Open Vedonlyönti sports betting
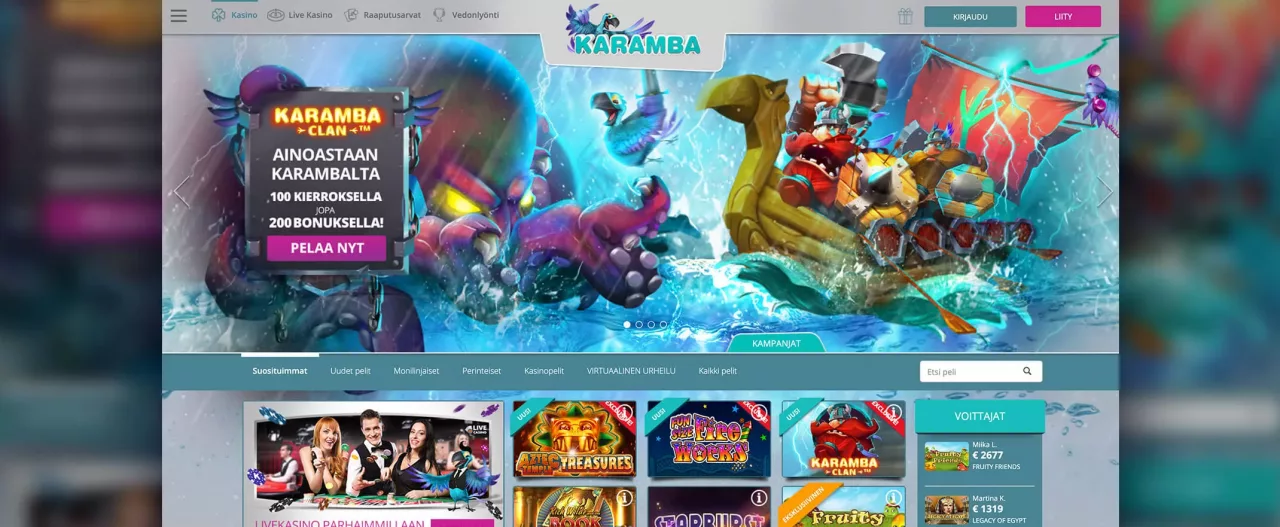The image size is (1280, 527). click(465, 16)
